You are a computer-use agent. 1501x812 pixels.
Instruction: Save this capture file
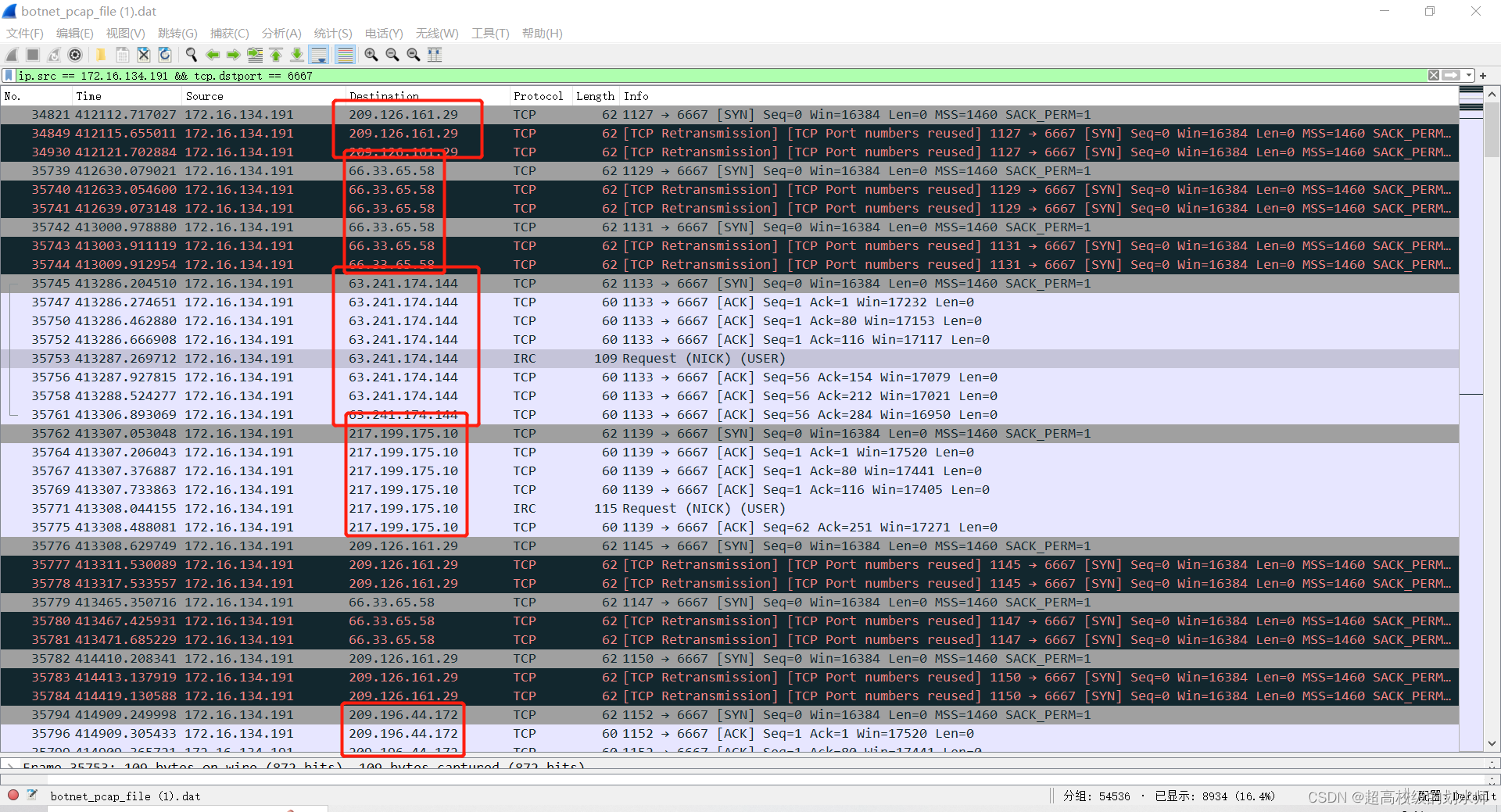click(x=122, y=55)
